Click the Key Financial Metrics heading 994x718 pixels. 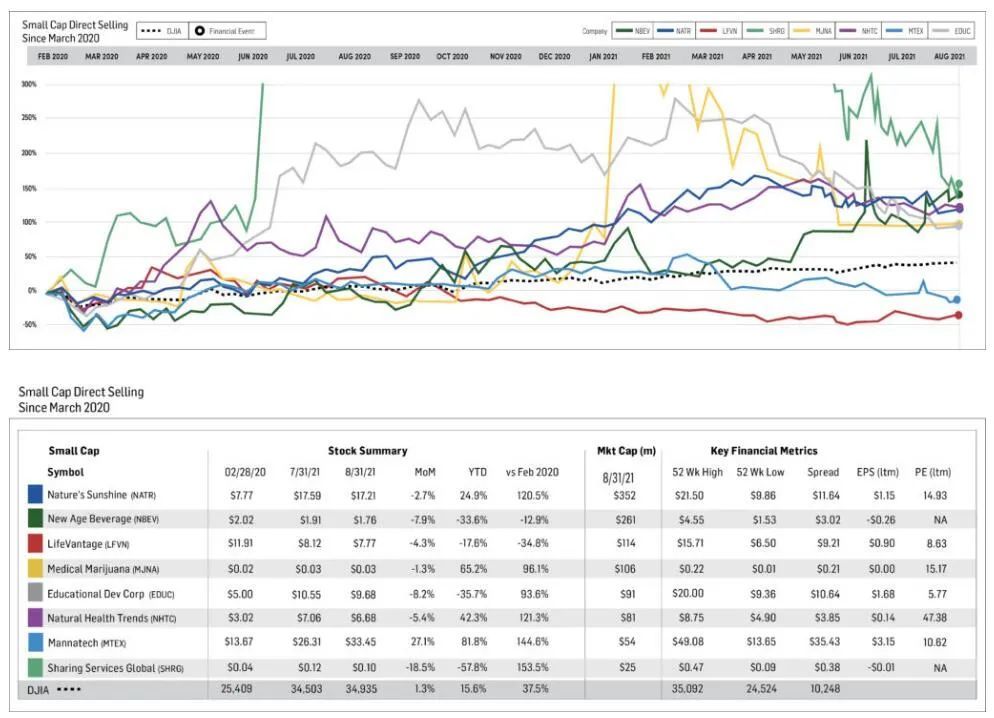pos(764,451)
